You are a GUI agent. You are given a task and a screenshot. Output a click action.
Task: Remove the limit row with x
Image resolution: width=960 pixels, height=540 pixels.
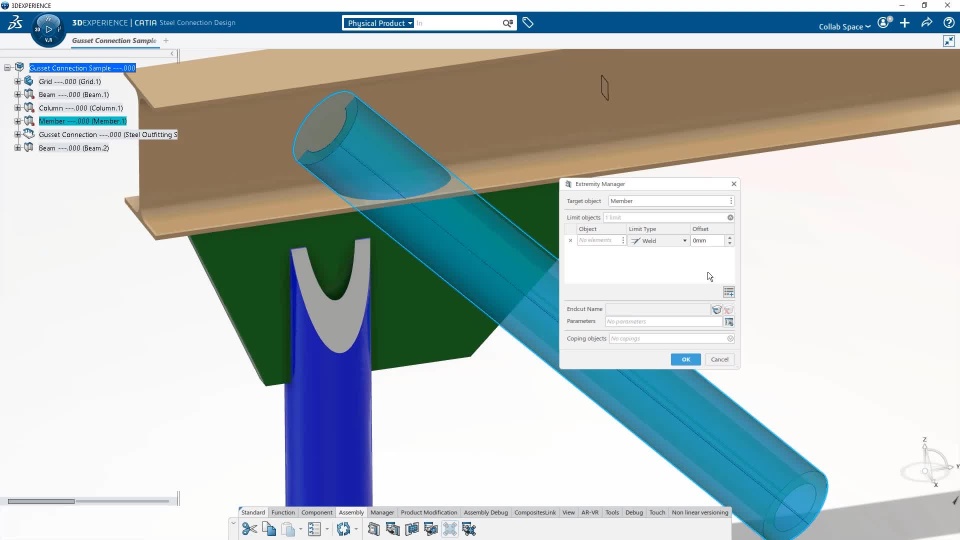(571, 241)
